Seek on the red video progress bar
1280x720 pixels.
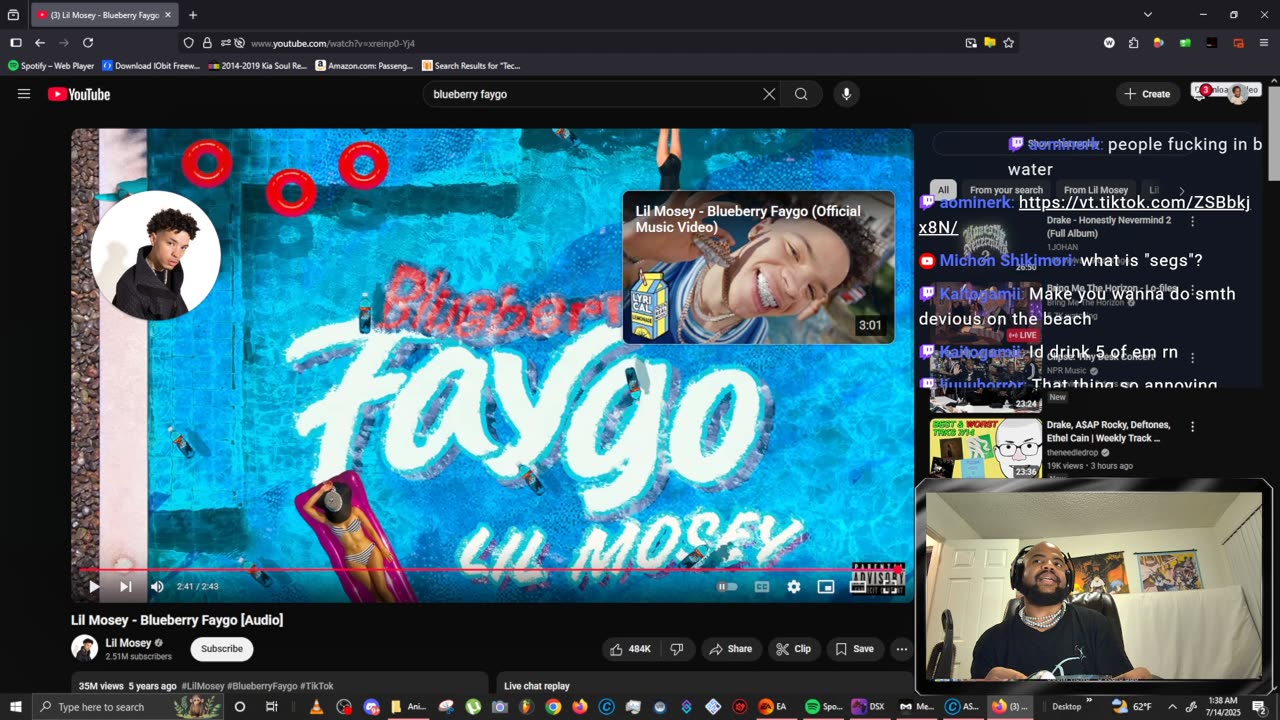point(492,569)
